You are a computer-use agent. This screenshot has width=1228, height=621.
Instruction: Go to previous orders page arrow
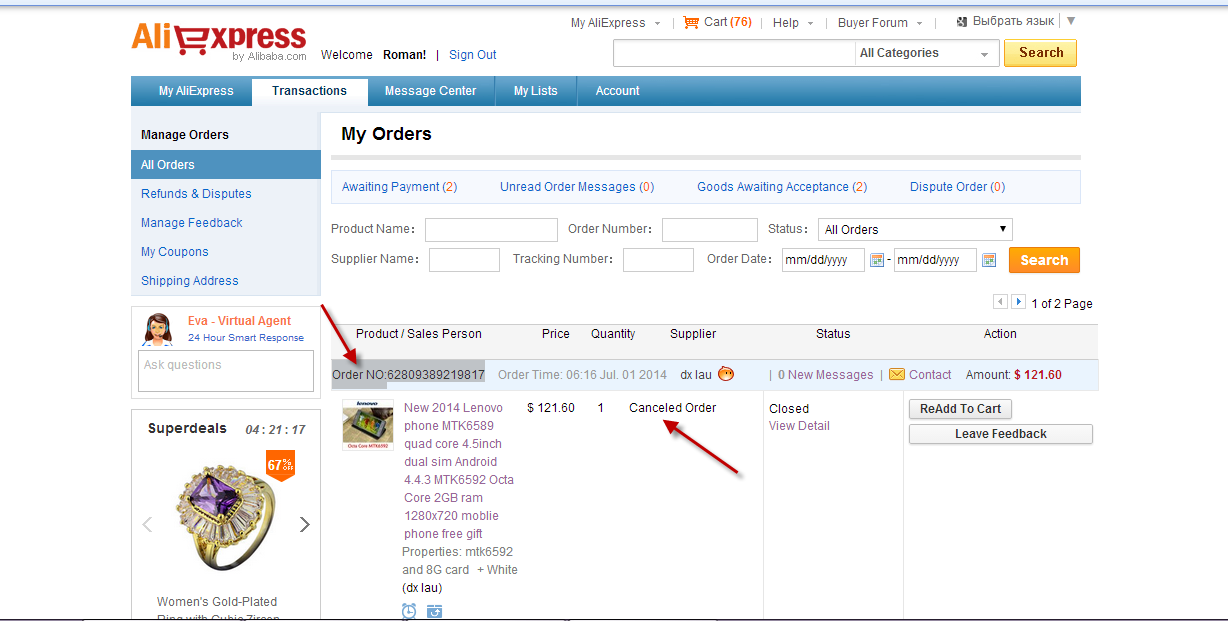[1000, 302]
